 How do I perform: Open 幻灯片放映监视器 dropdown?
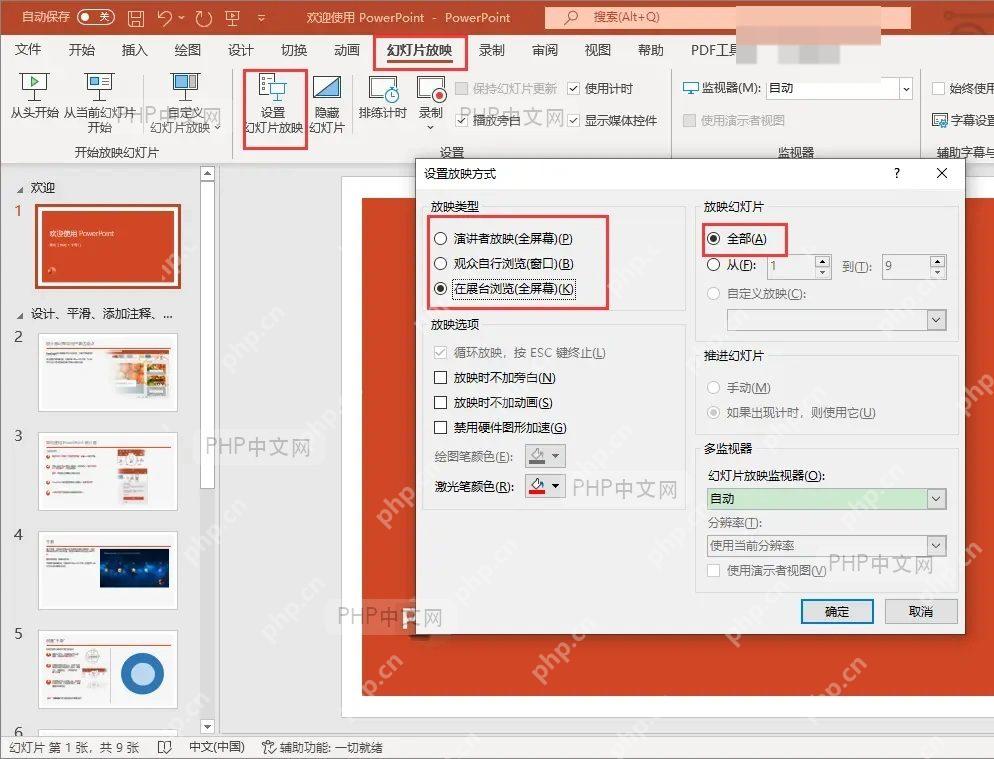click(x=936, y=499)
